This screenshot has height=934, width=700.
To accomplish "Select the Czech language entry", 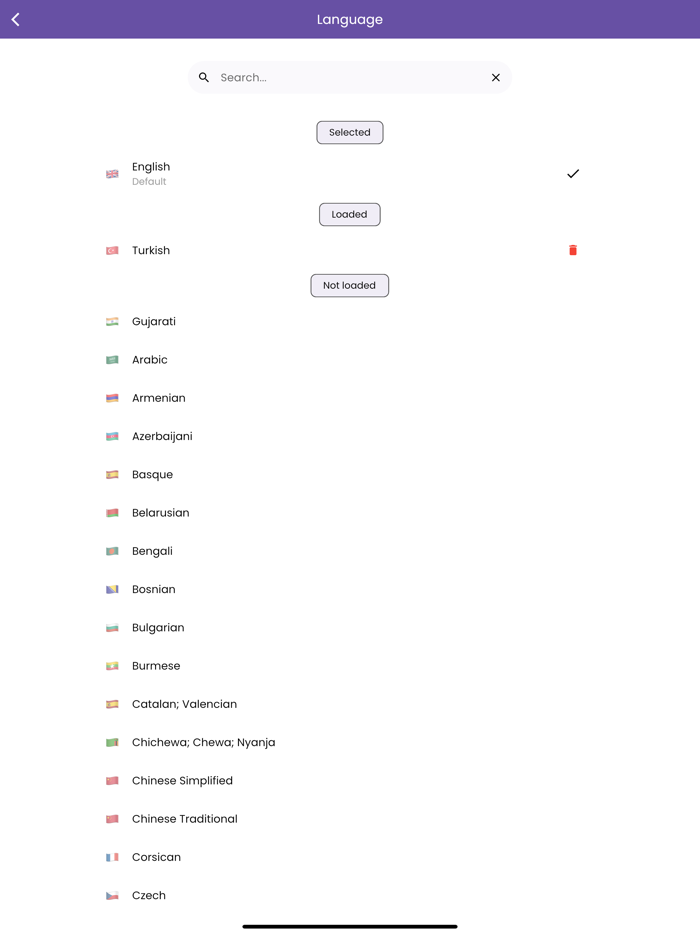I will [x=148, y=895].
